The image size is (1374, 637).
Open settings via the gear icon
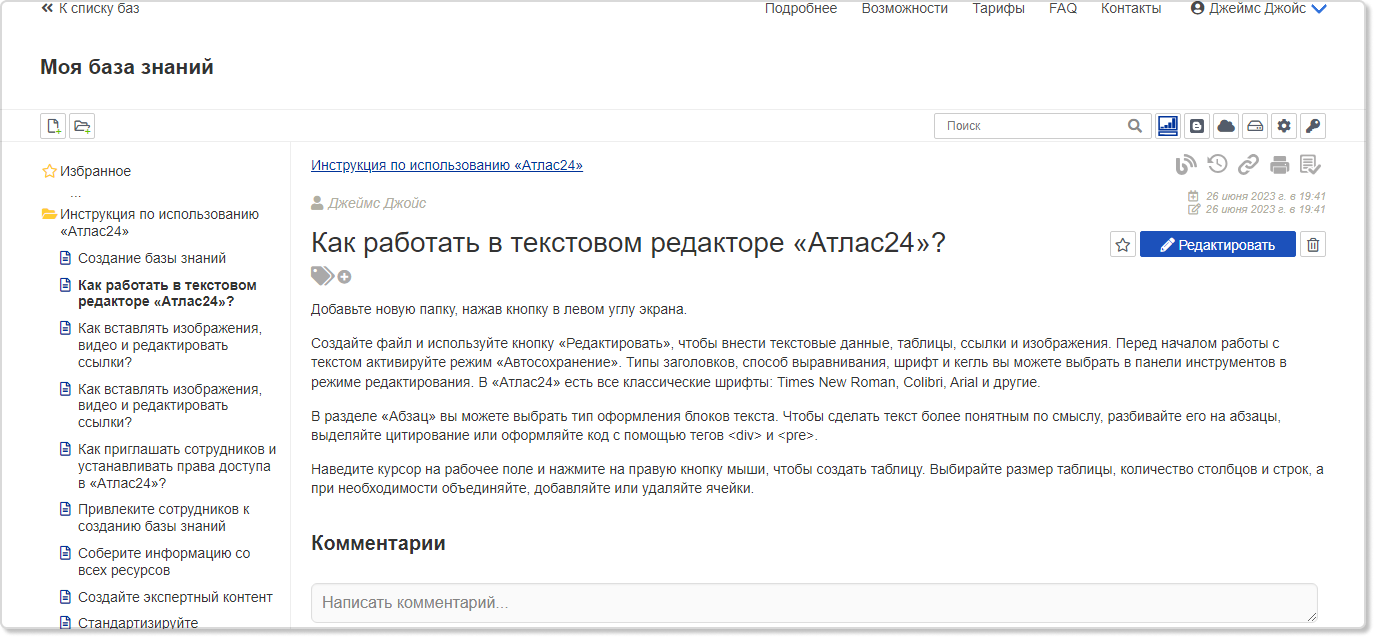tap(1284, 126)
